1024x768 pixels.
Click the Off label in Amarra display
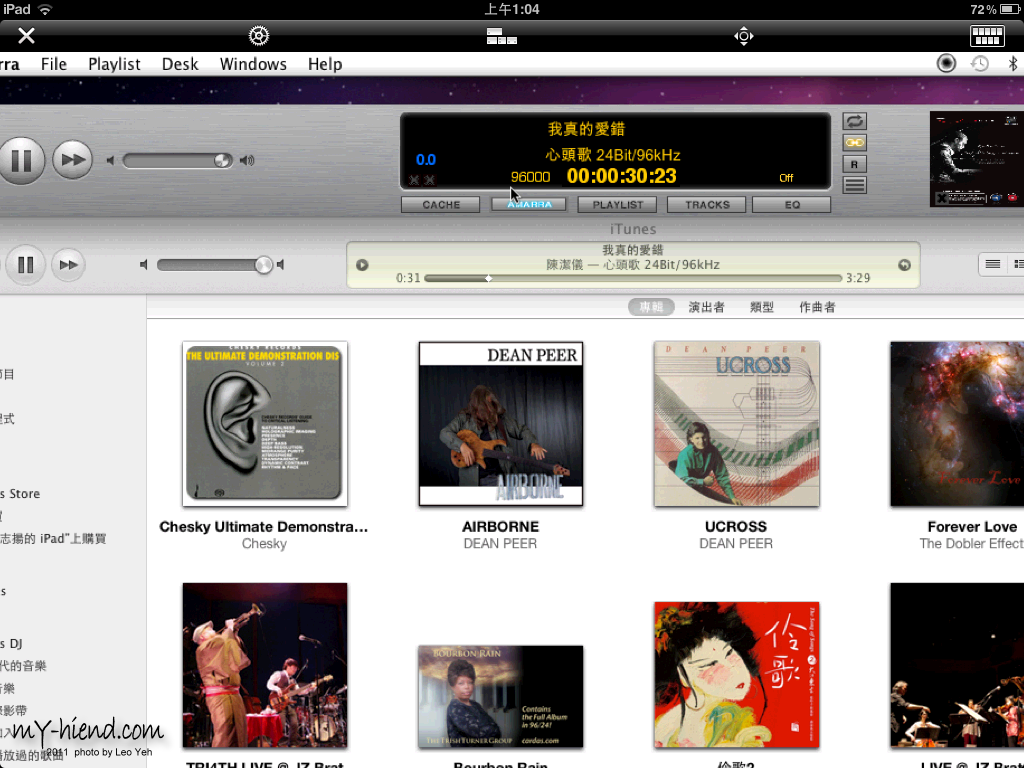[786, 178]
